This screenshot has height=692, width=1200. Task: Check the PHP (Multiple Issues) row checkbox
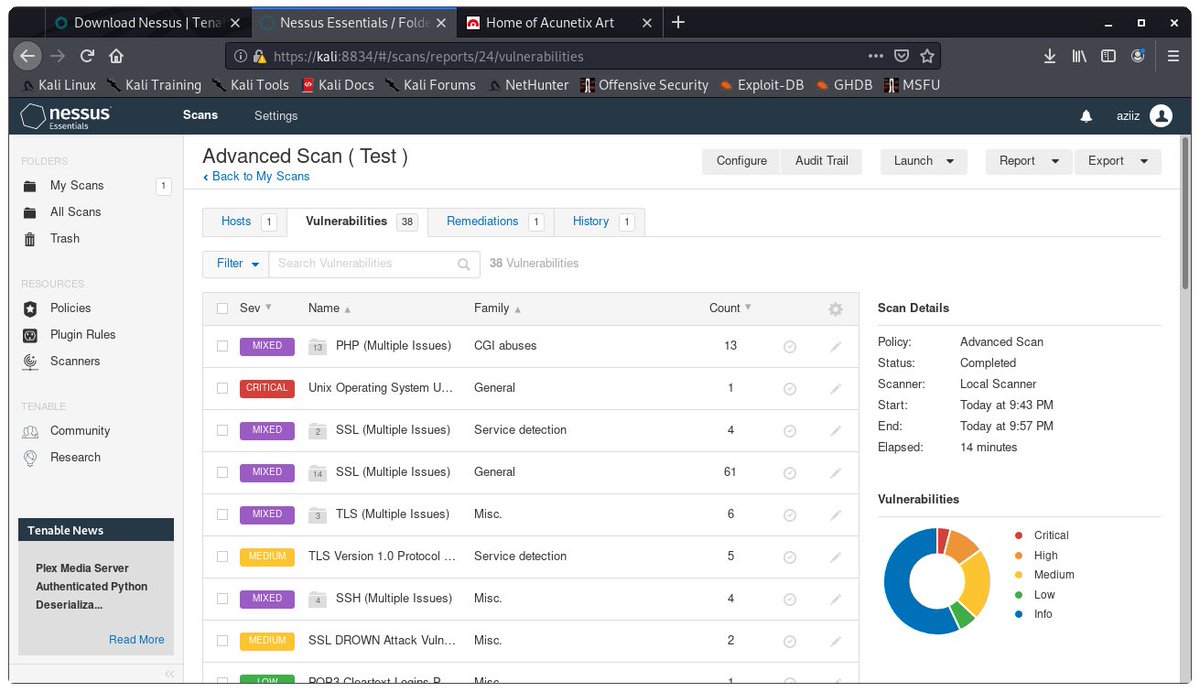click(x=222, y=346)
